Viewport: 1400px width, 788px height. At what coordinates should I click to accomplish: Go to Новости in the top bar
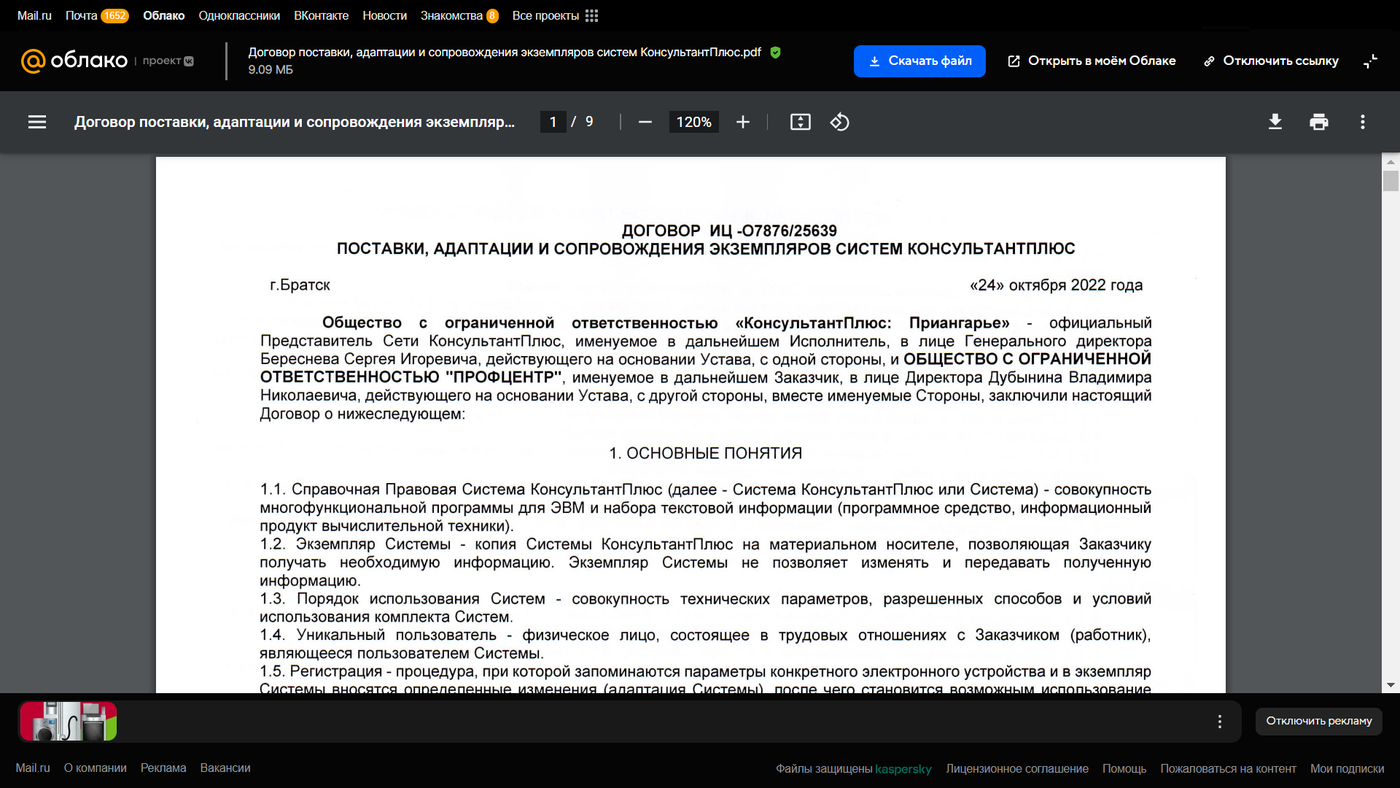click(x=384, y=16)
